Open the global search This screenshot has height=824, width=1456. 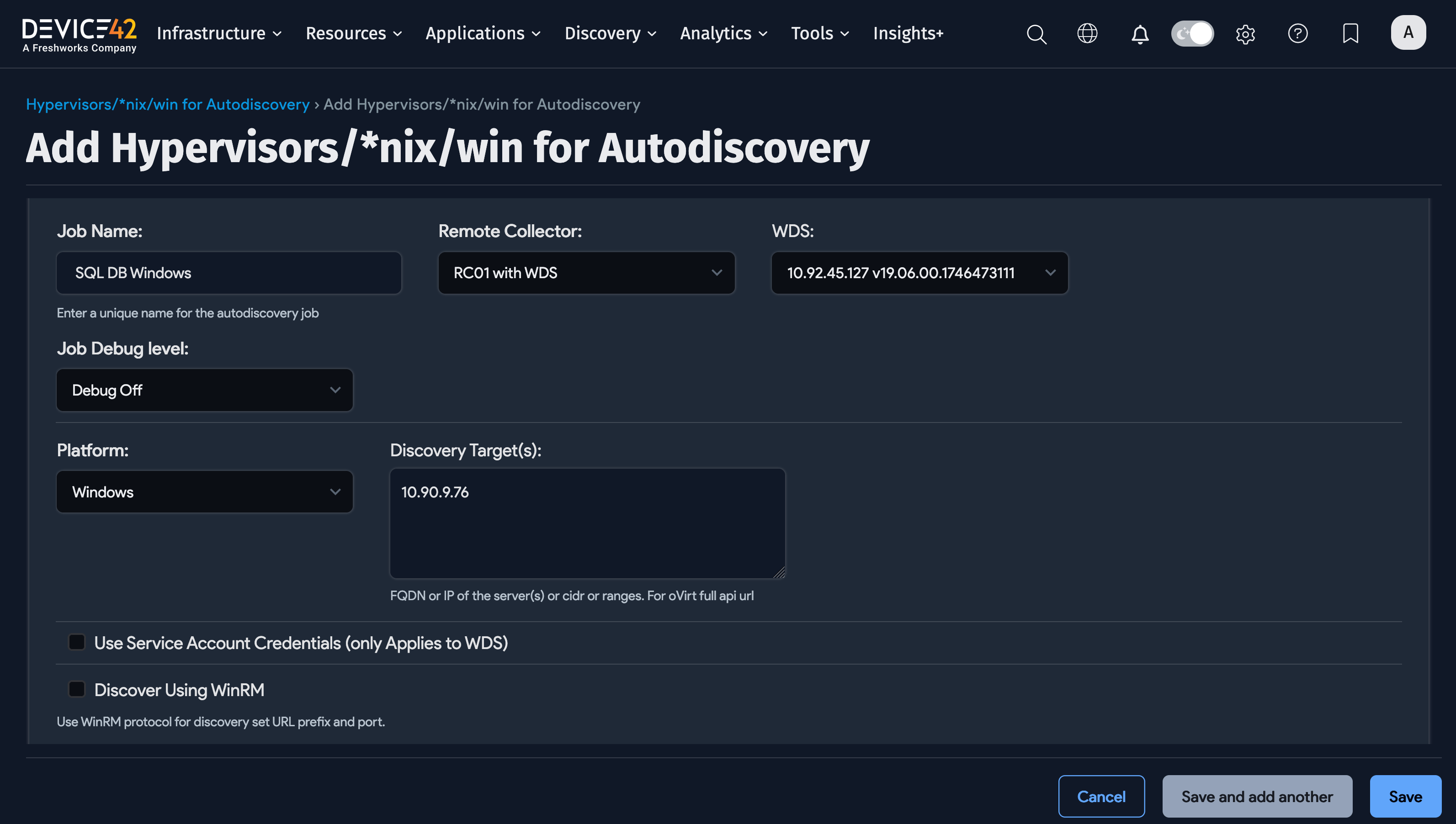click(x=1036, y=34)
